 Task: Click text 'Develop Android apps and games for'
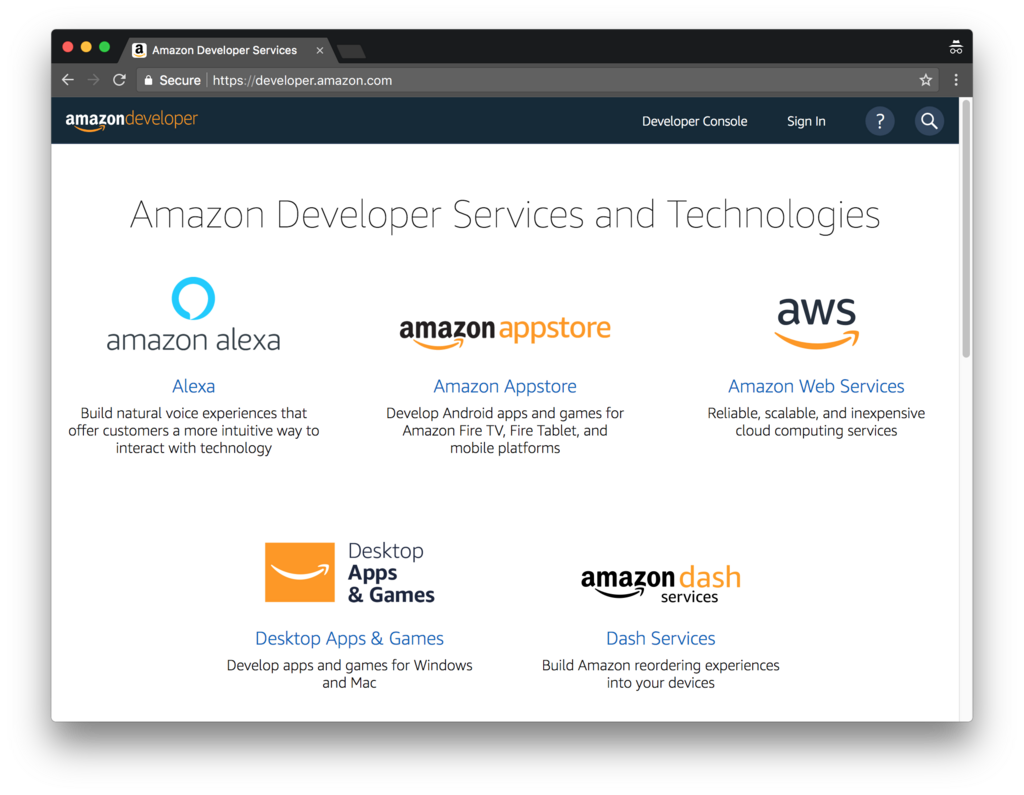tap(505, 413)
